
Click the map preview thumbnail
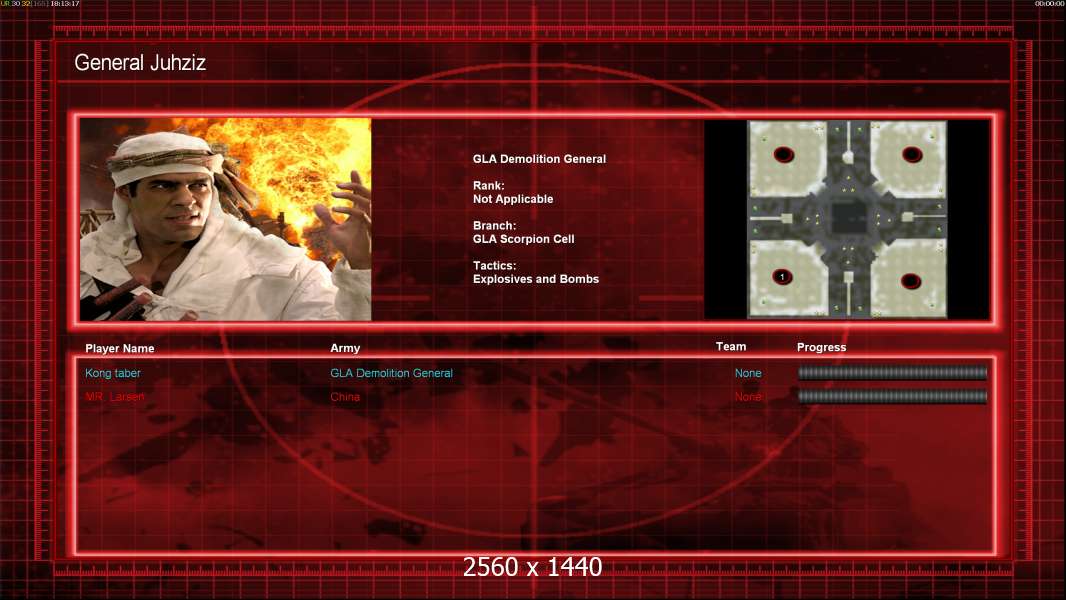tap(847, 219)
